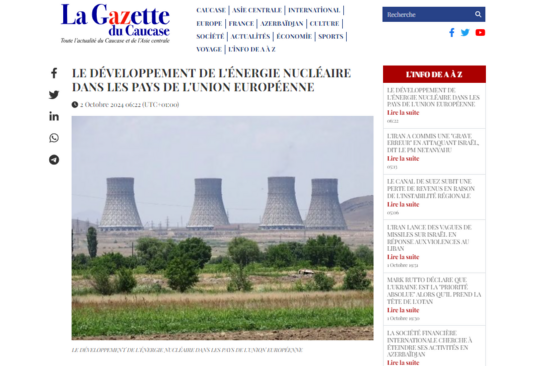This screenshot has width=548, height=366.
Task: Open the Azerbaïdjan menu section
Action: 282,23
